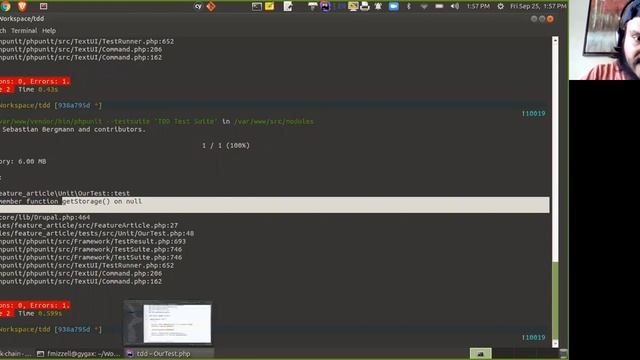Screen dimensions: 640x360
Task: Click the Cypress 'cy' tray icon
Action: (198, 6)
